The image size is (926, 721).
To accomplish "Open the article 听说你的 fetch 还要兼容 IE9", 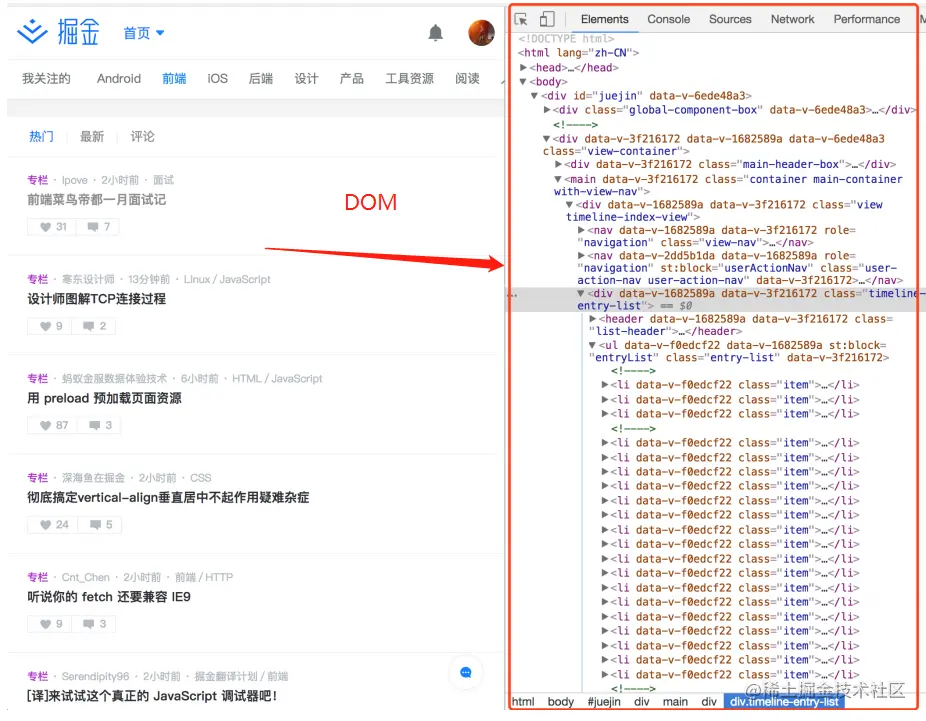I will [x=109, y=597].
